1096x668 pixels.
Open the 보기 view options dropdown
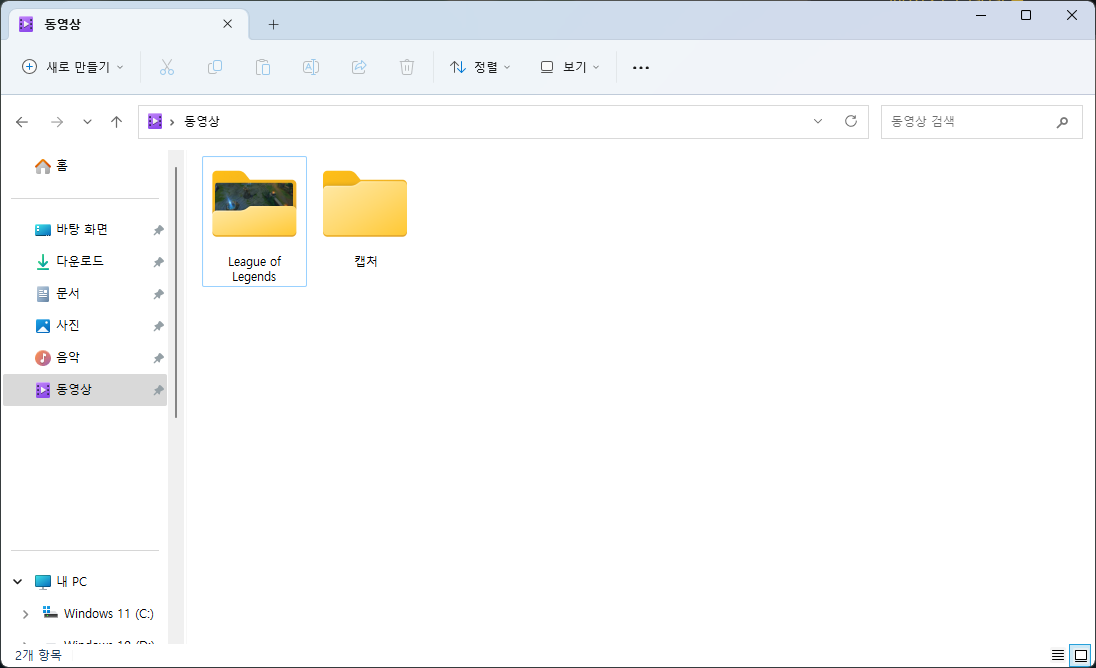point(568,67)
